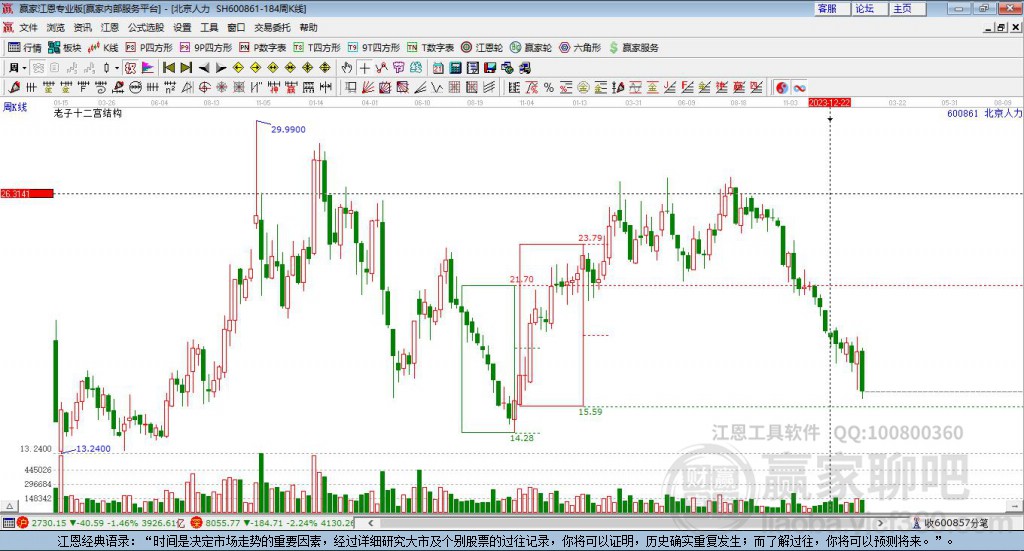Open the 交易委托 menu
Image resolution: width=1024 pixels, height=551 pixels.
click(x=272, y=27)
